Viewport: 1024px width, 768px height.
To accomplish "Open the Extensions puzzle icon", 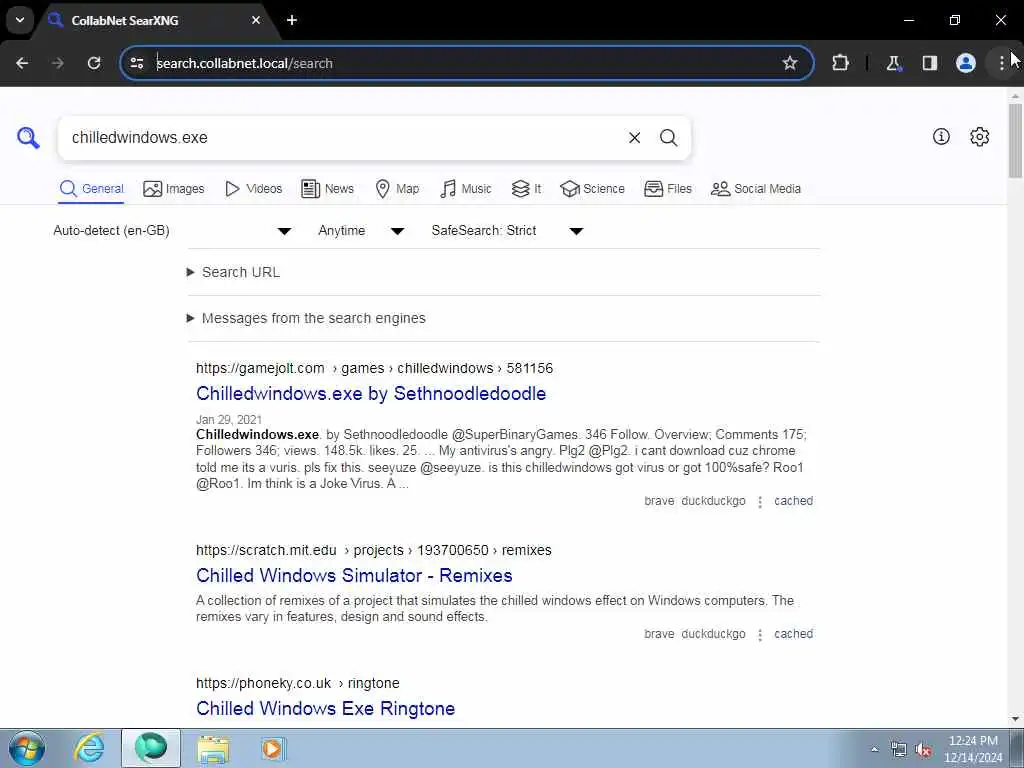I will coord(840,63).
